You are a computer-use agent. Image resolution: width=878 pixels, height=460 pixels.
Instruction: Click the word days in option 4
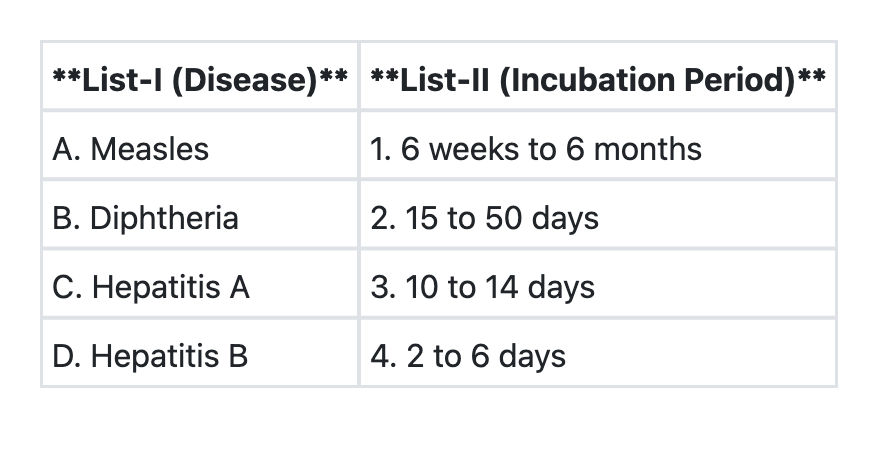[533, 356]
